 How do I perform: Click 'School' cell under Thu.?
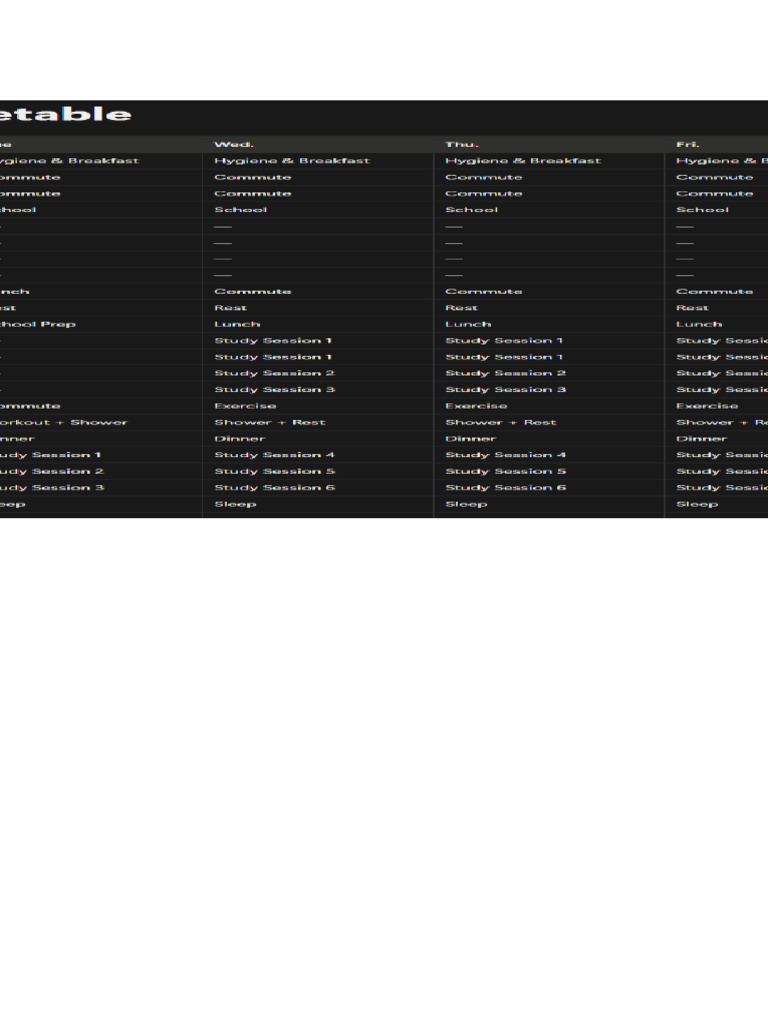pyautogui.click(x=472, y=210)
